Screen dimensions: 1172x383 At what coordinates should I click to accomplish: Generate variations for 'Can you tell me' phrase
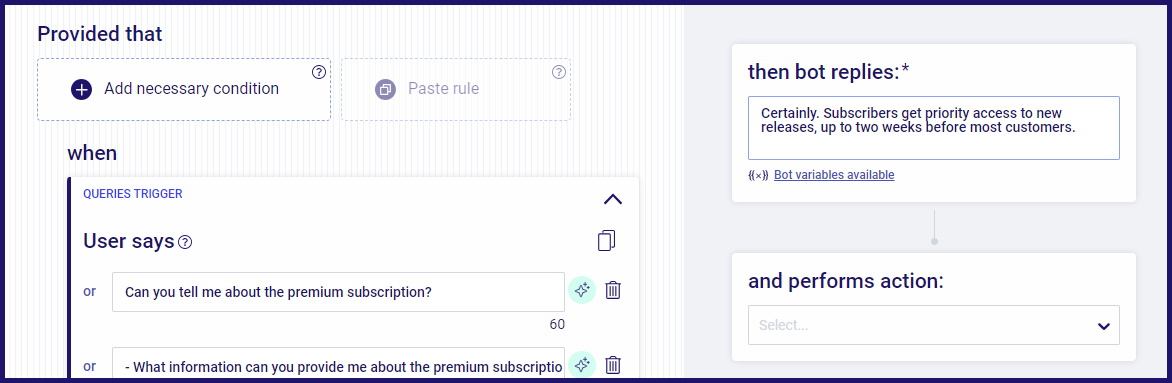pos(582,290)
